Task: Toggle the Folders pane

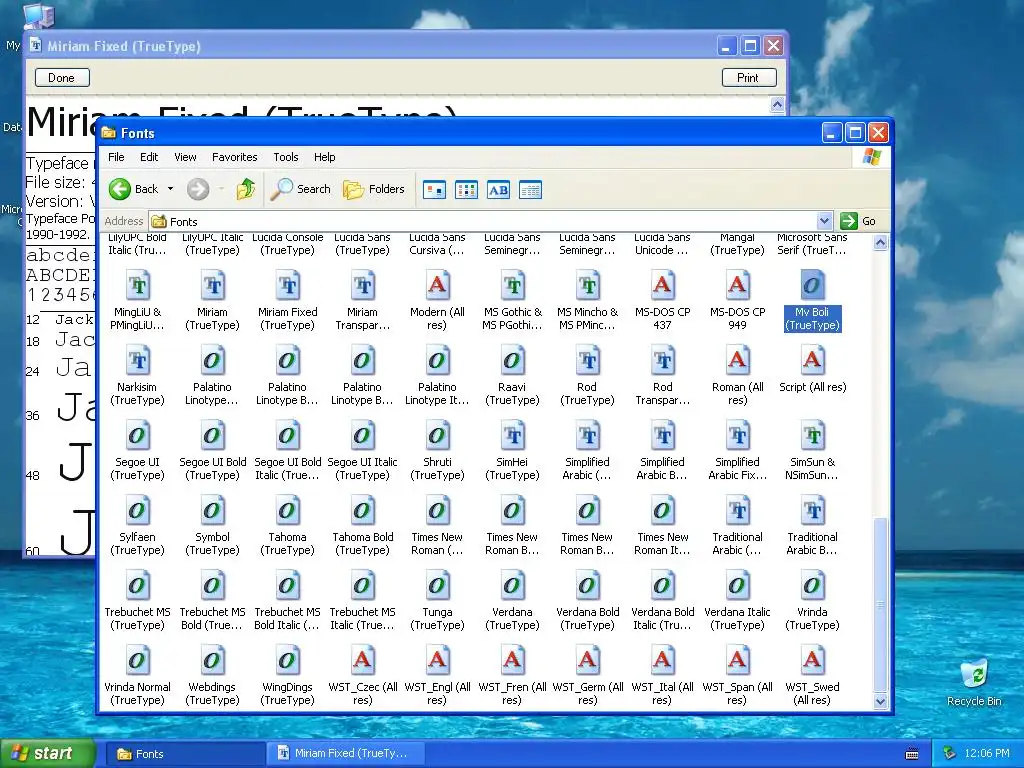Action: point(374,189)
